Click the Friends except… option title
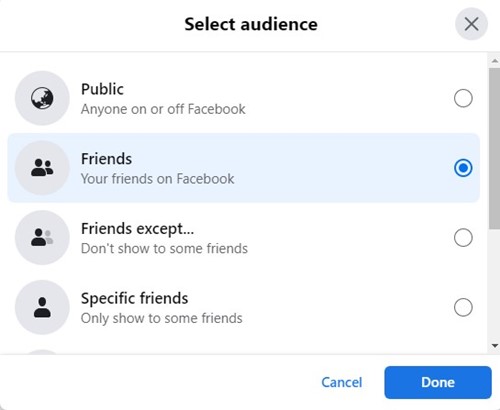The width and height of the screenshot is (500, 410). [x=137, y=229]
